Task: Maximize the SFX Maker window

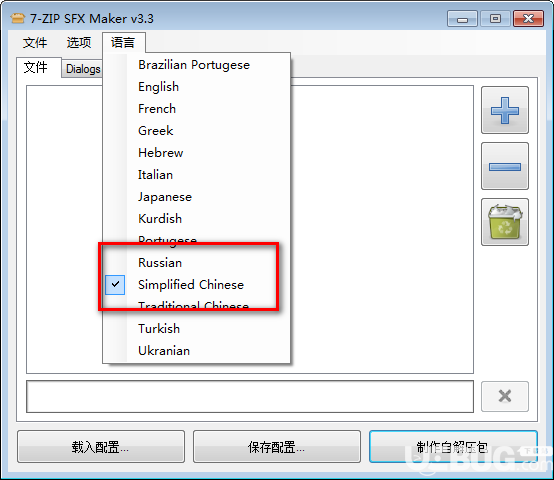Action: coord(495,19)
